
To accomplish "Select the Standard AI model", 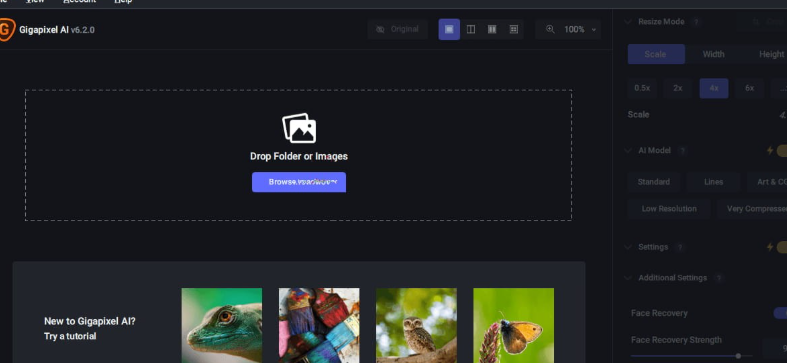I will pos(653,182).
